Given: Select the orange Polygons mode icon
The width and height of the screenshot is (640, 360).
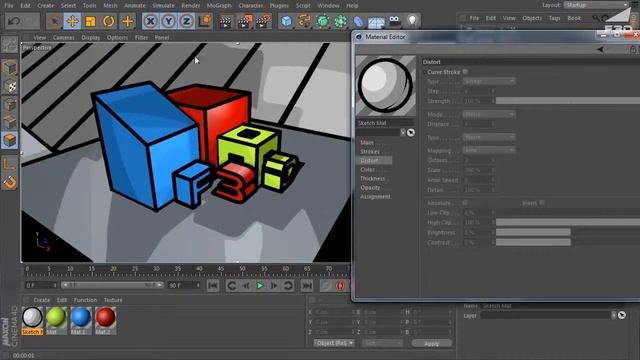Looking at the screenshot, I should pos(9,140).
